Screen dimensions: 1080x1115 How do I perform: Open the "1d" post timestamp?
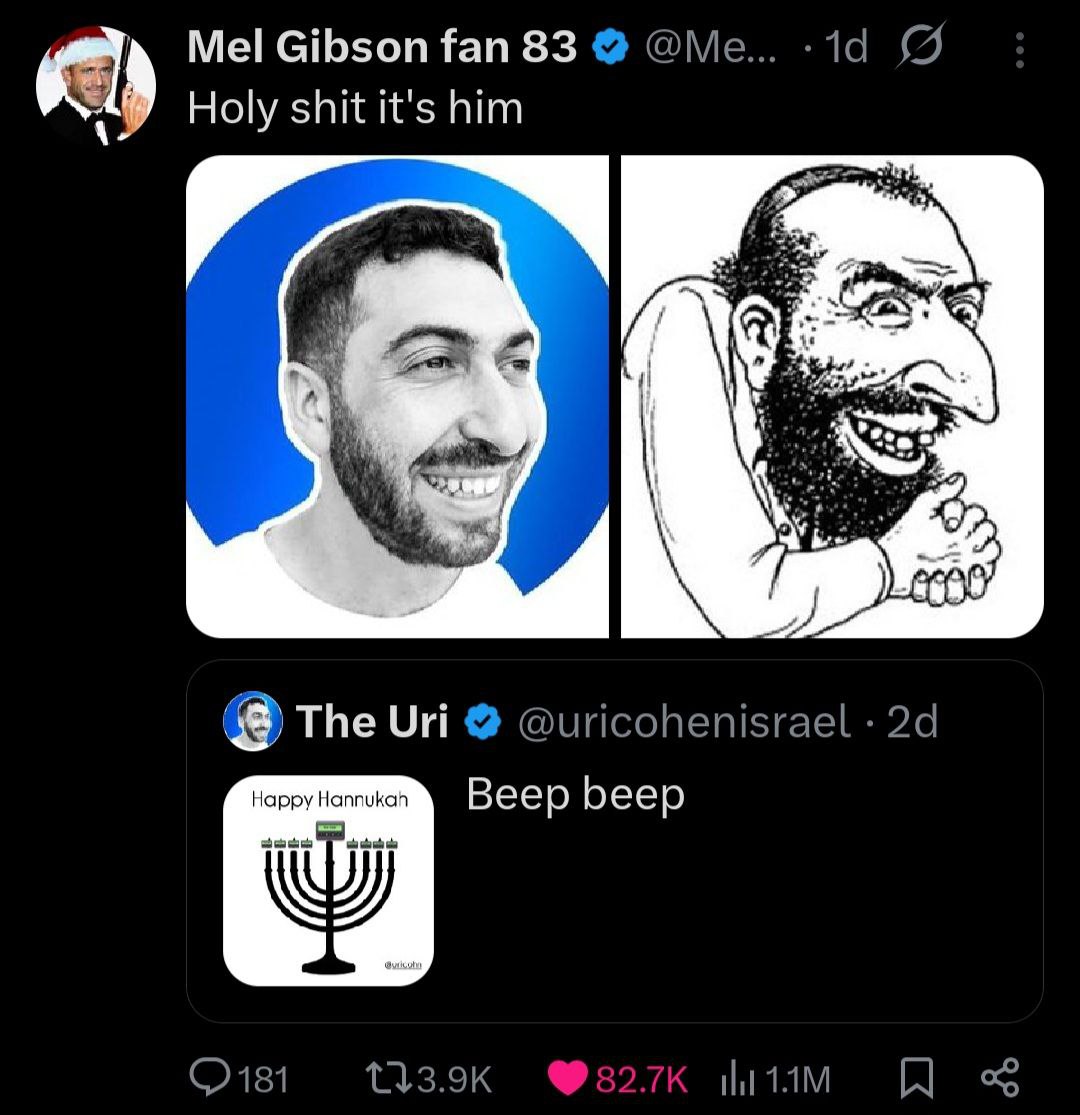click(846, 48)
